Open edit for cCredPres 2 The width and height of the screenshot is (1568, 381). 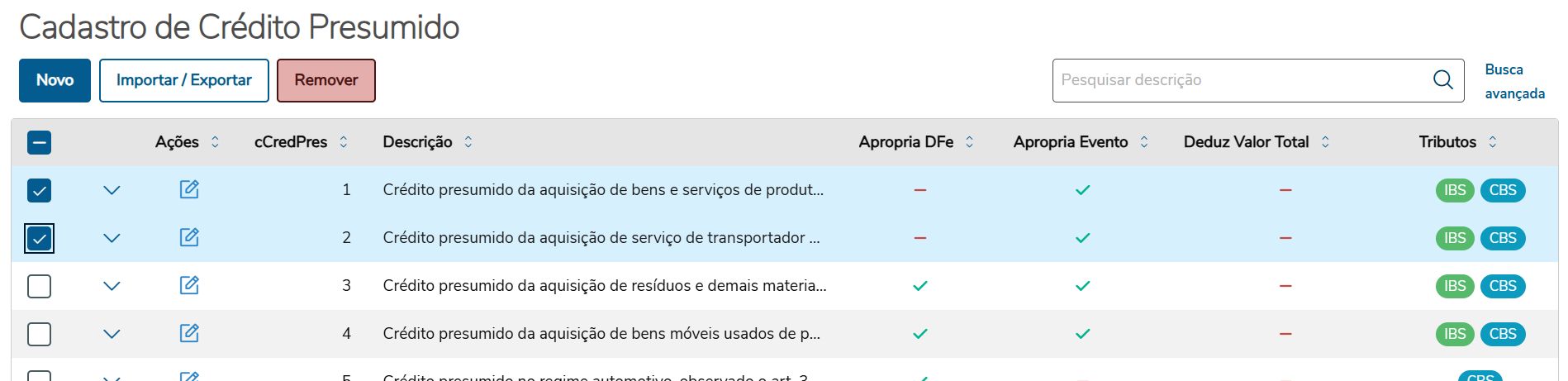(x=189, y=237)
